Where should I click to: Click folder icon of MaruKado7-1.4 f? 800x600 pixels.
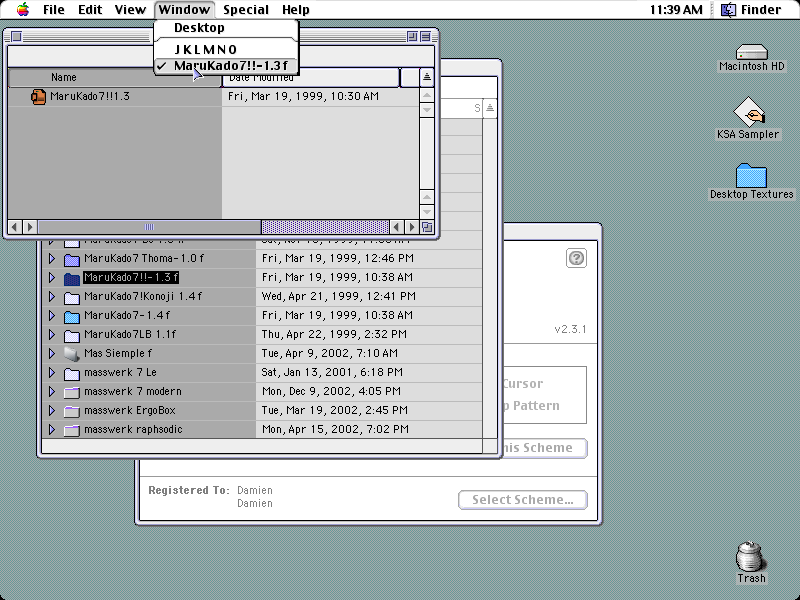(72, 316)
